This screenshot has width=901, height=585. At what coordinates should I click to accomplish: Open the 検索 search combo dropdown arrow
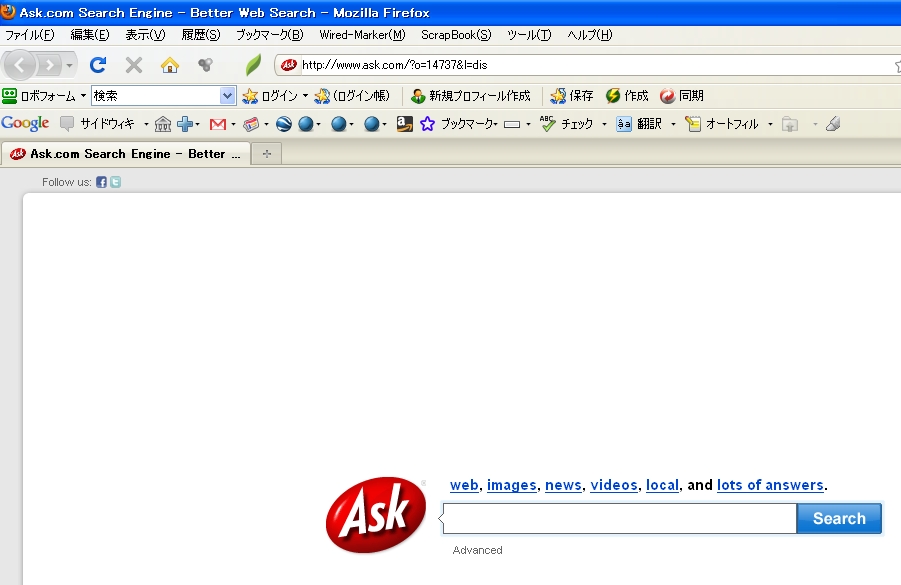click(x=228, y=96)
